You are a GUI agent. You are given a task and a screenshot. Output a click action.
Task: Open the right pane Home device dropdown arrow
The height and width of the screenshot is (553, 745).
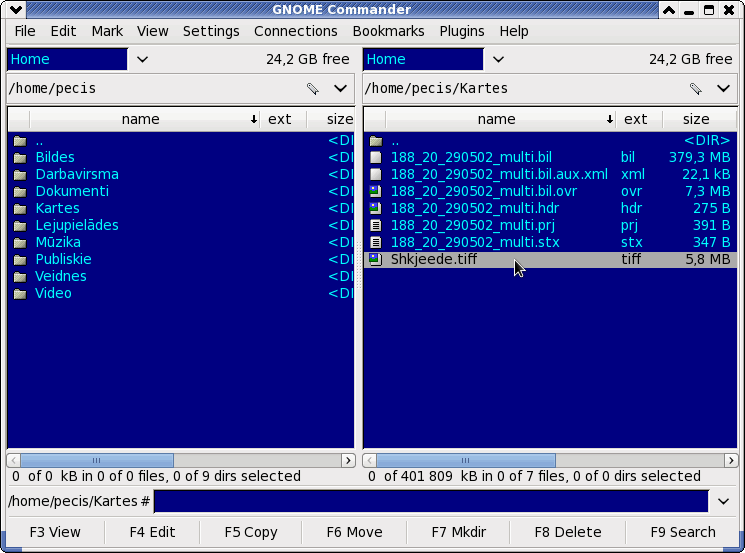coord(498,59)
